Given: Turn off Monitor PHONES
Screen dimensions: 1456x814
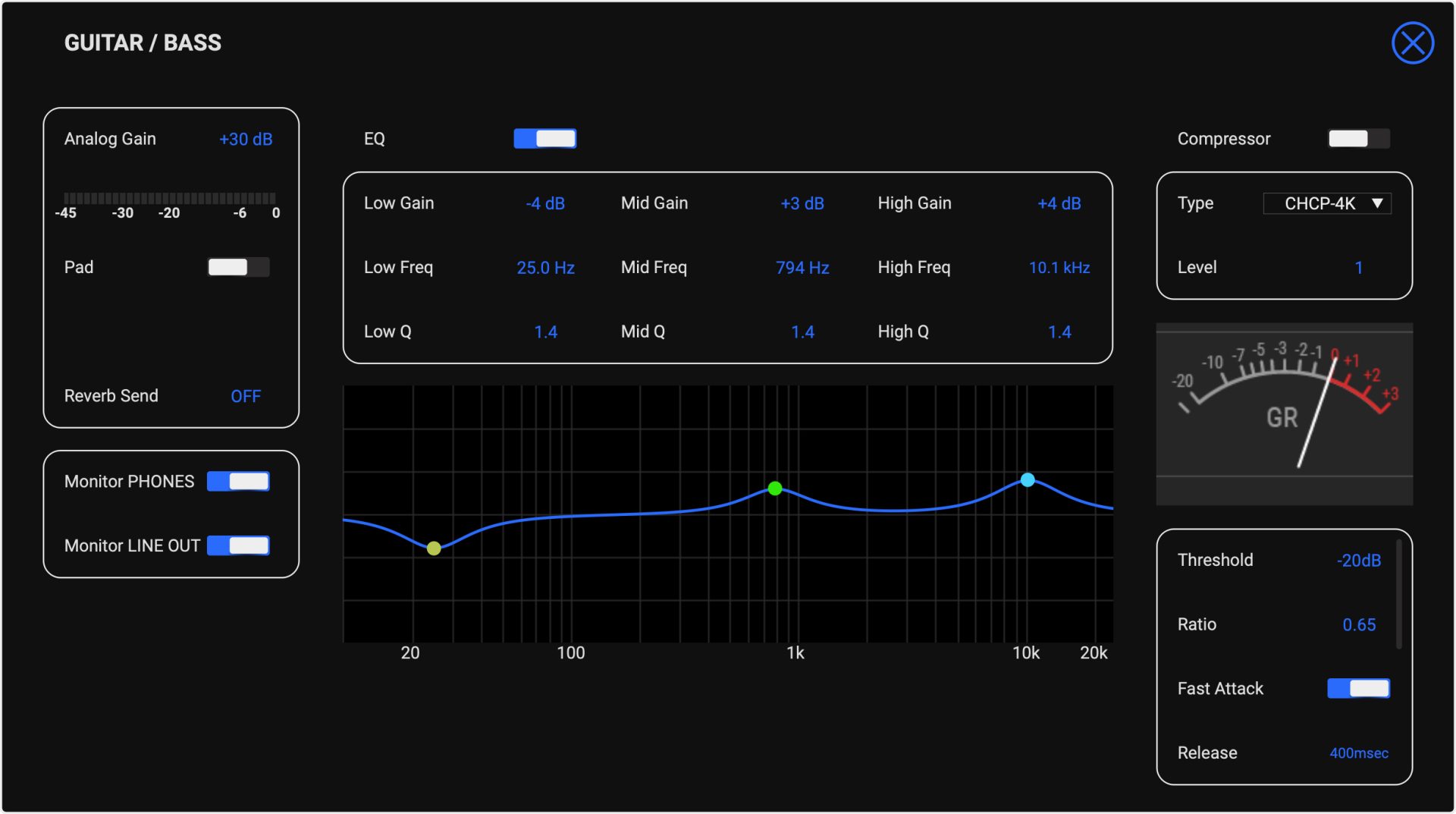Looking at the screenshot, I should pyautogui.click(x=238, y=482).
